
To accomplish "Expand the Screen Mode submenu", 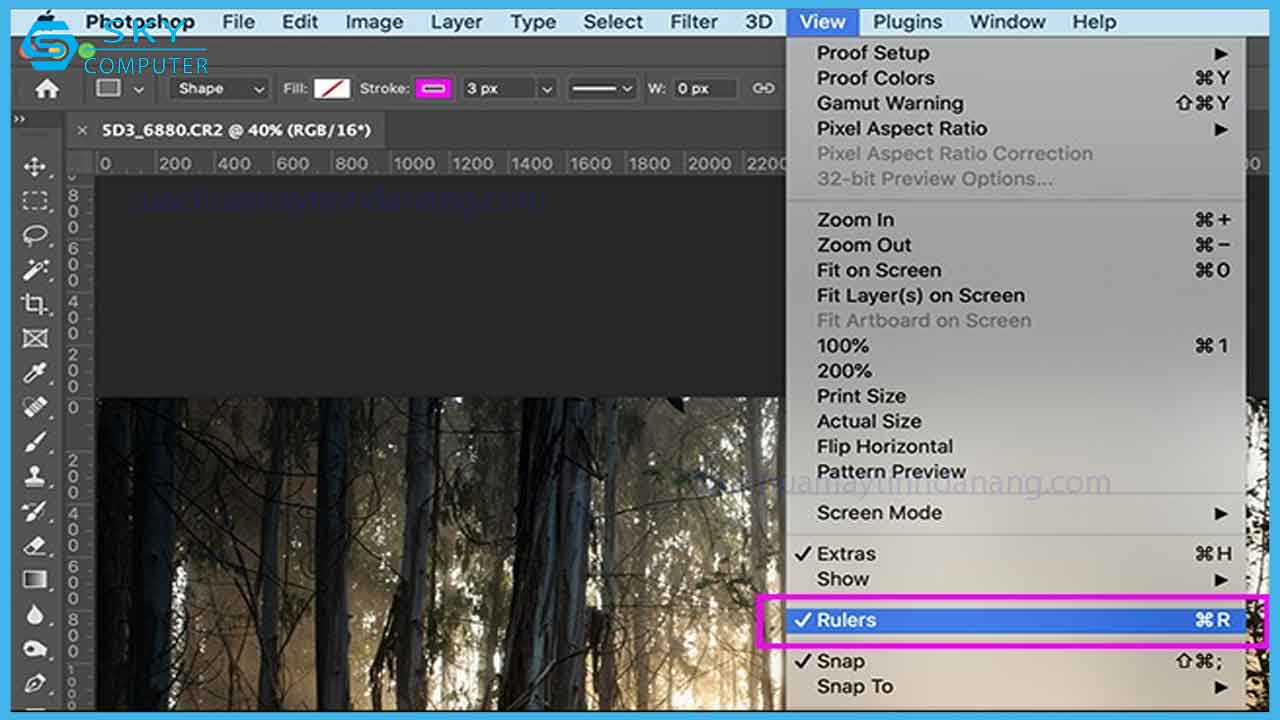I will 879,513.
